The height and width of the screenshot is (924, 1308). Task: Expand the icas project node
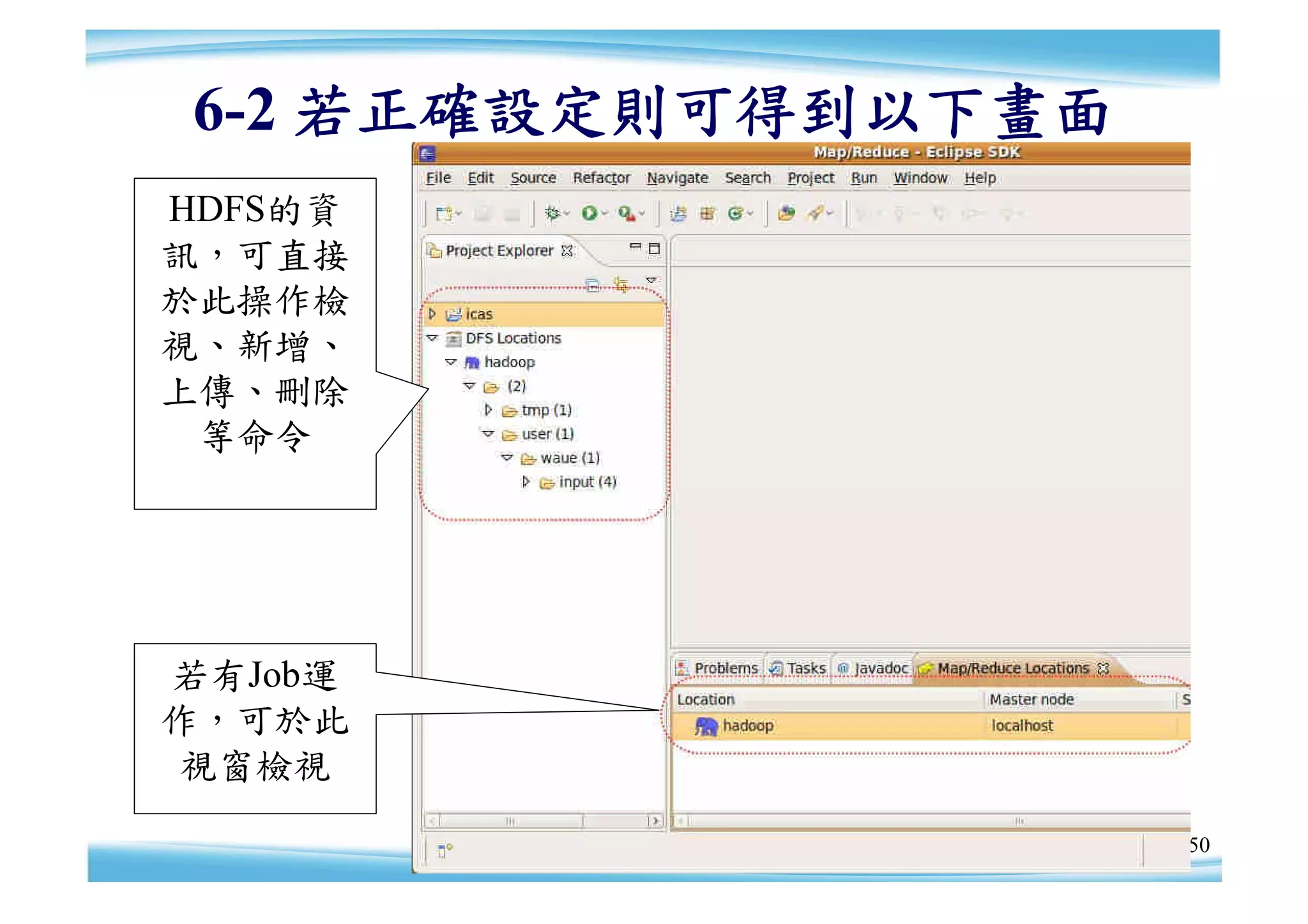point(432,314)
